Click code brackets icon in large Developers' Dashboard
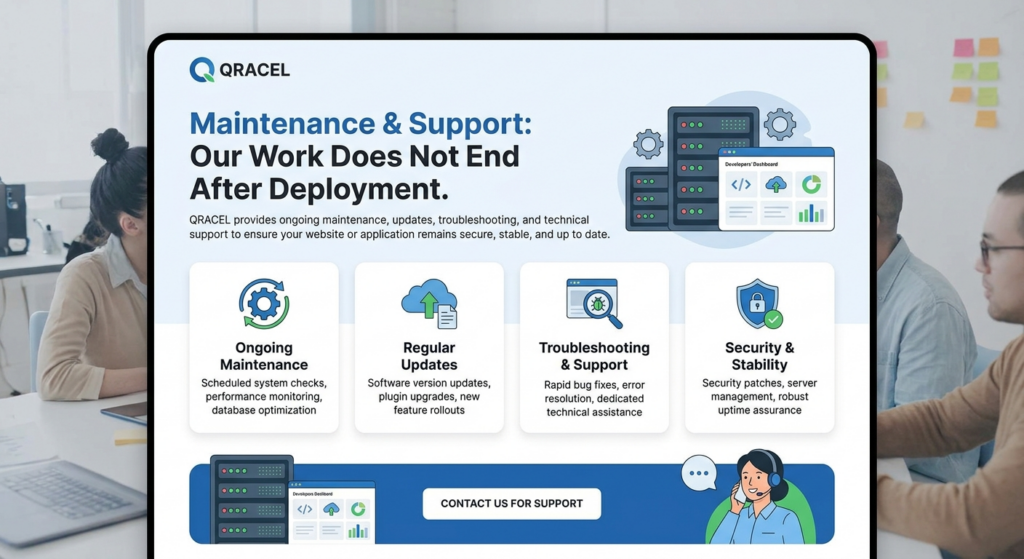The image size is (1024, 559). pyautogui.click(x=741, y=185)
